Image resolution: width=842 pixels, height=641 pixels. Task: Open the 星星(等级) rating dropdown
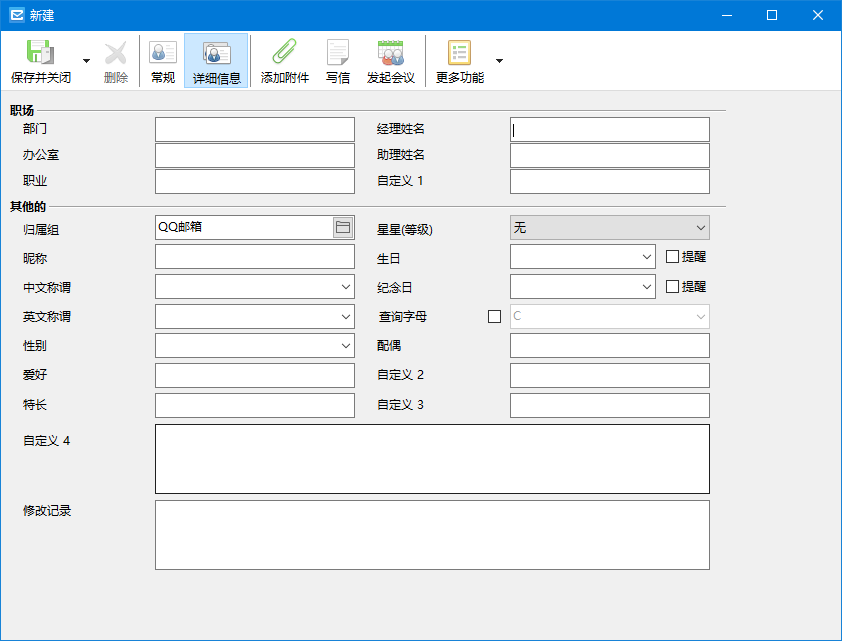tap(610, 228)
